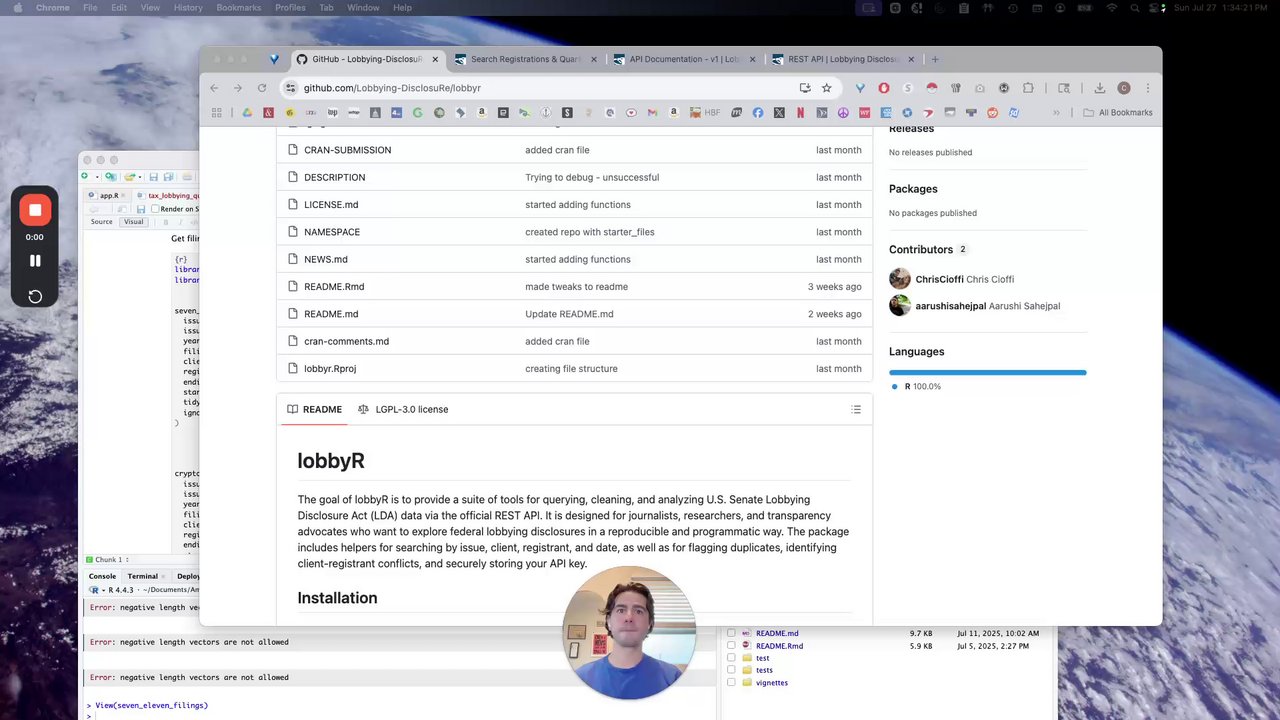Click RStudio's new file plus icon

click(86, 177)
